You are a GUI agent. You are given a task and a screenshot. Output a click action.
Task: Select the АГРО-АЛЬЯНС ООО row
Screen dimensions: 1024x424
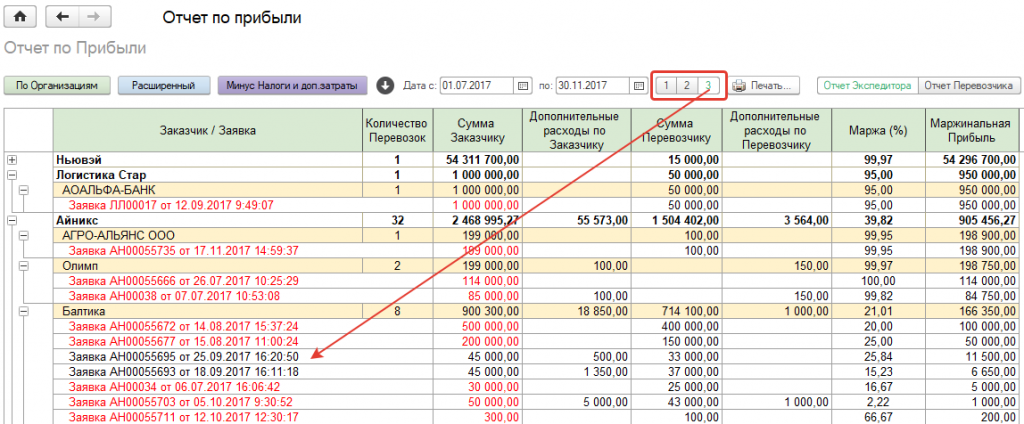click(x=208, y=236)
